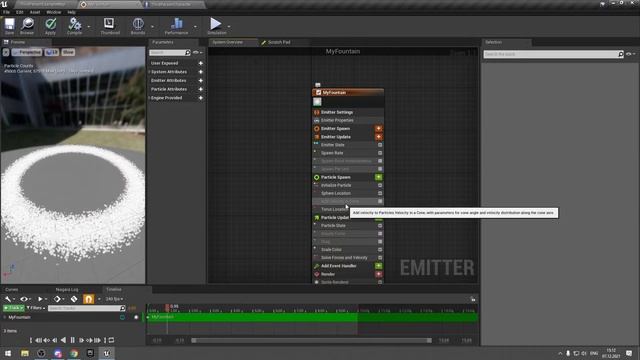This screenshot has width=640, height=360.
Task: Pause the timeline playback
Action: coord(73,340)
